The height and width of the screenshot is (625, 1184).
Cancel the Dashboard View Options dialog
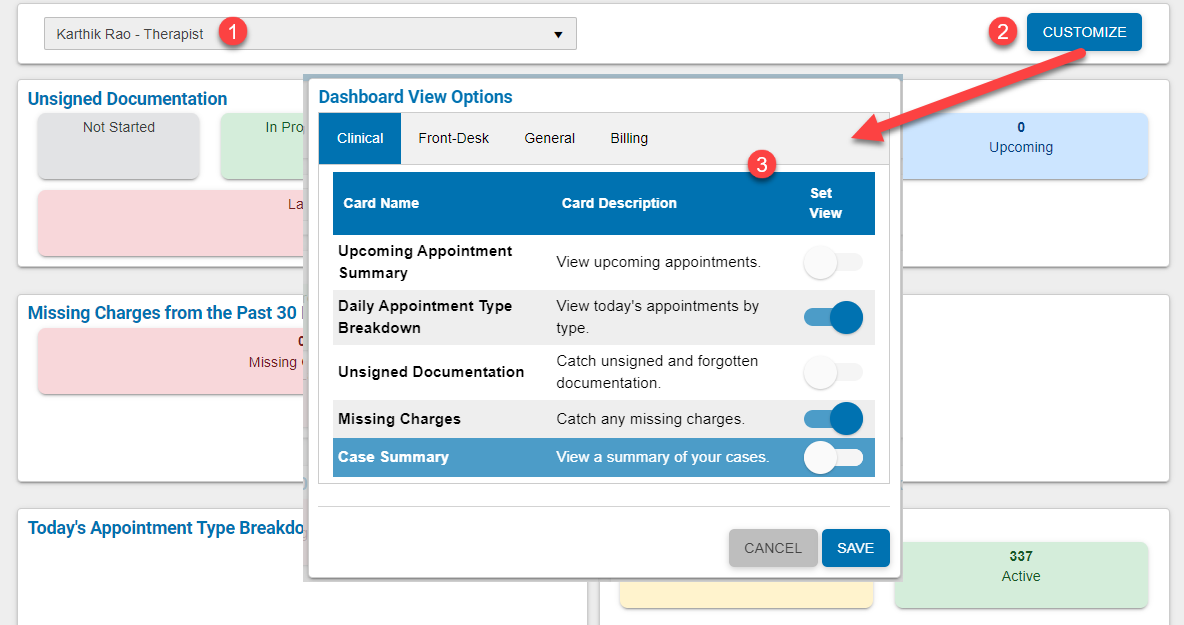pos(773,548)
